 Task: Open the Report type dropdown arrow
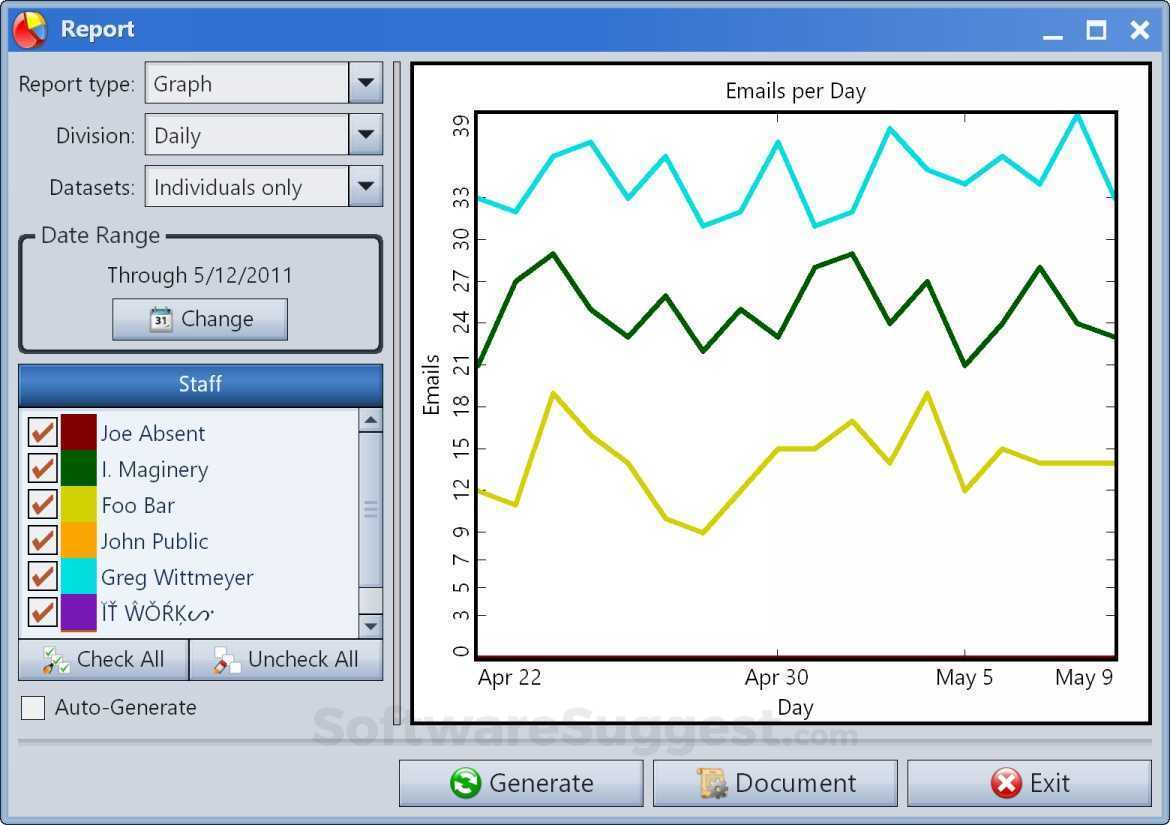coord(366,83)
